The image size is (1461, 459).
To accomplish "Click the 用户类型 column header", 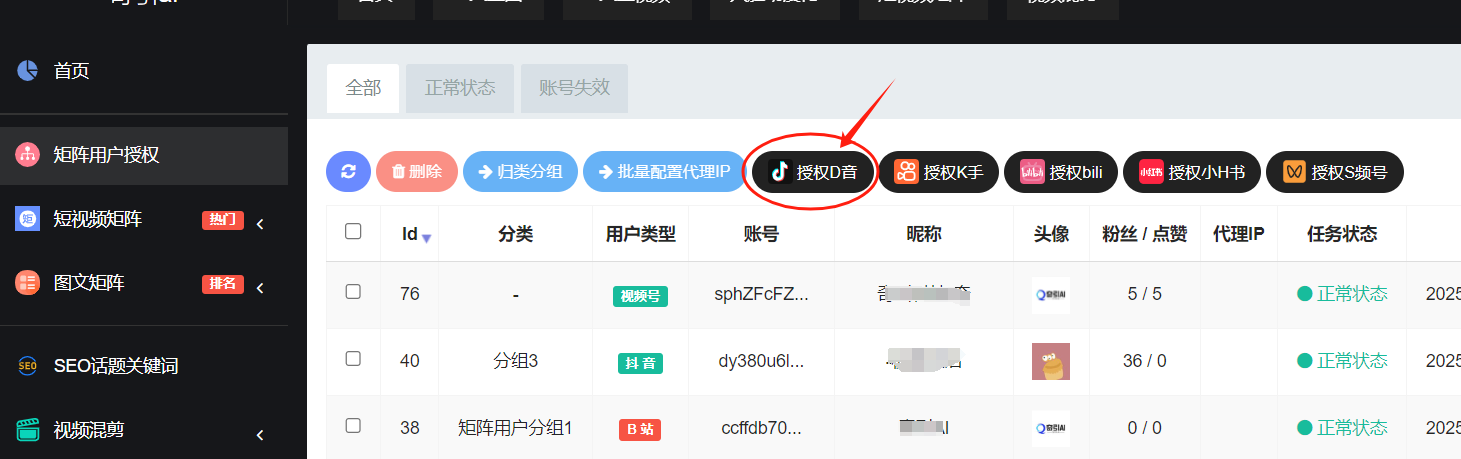I will (641, 235).
